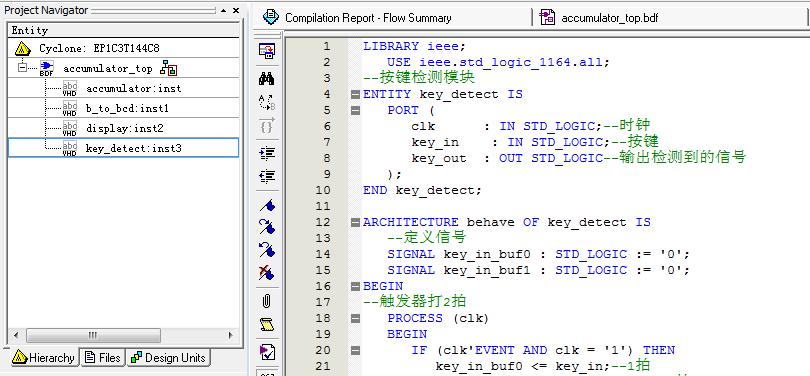Screen dimensions: 810x376
Task: Switch to the Hierarchy tab
Action: click(43, 357)
